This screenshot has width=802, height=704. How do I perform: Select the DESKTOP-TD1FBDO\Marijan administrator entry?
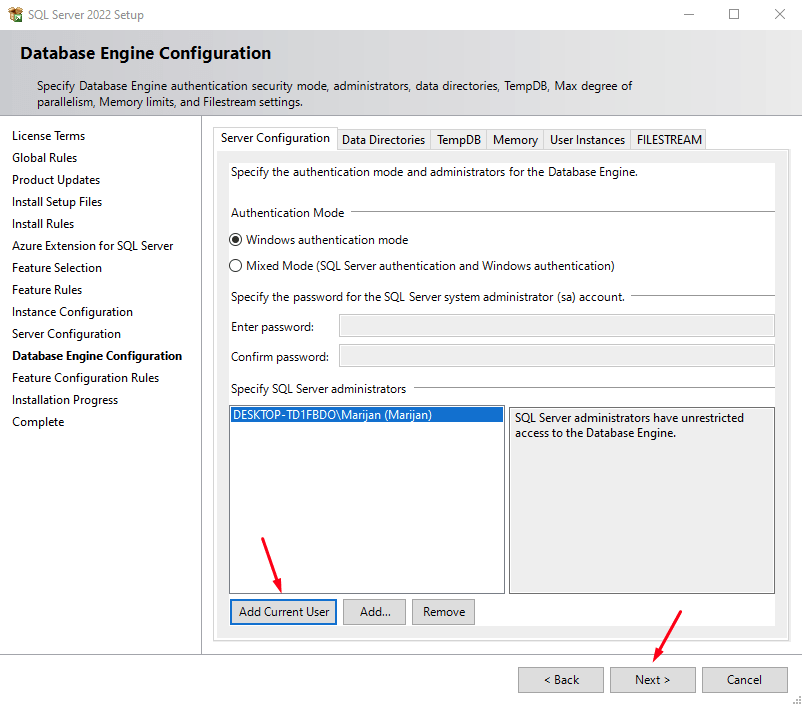pyautogui.click(x=366, y=414)
